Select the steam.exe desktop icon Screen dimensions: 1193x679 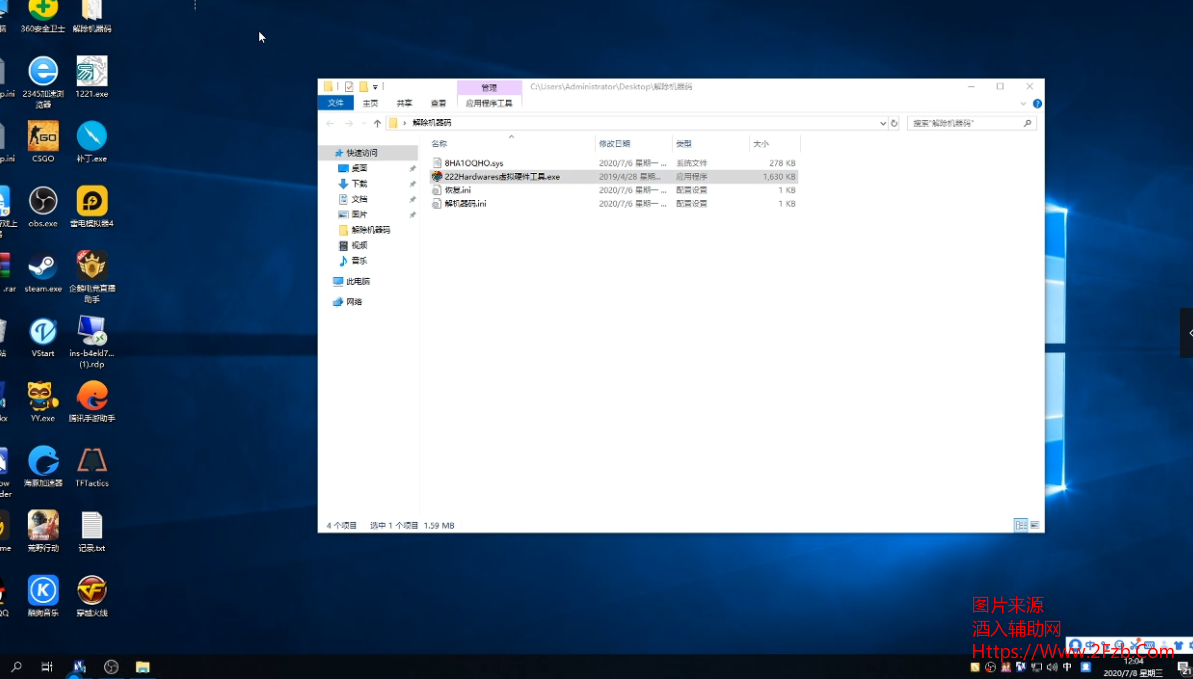43,272
